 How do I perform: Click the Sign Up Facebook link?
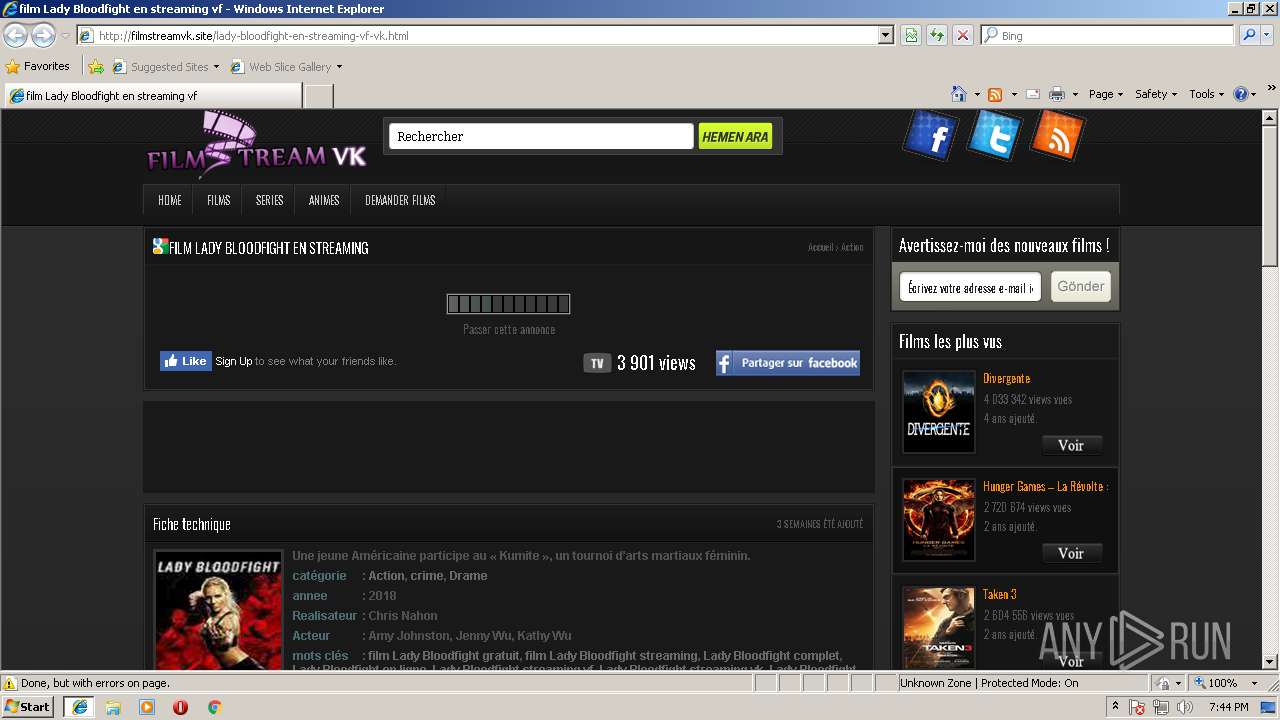234,361
